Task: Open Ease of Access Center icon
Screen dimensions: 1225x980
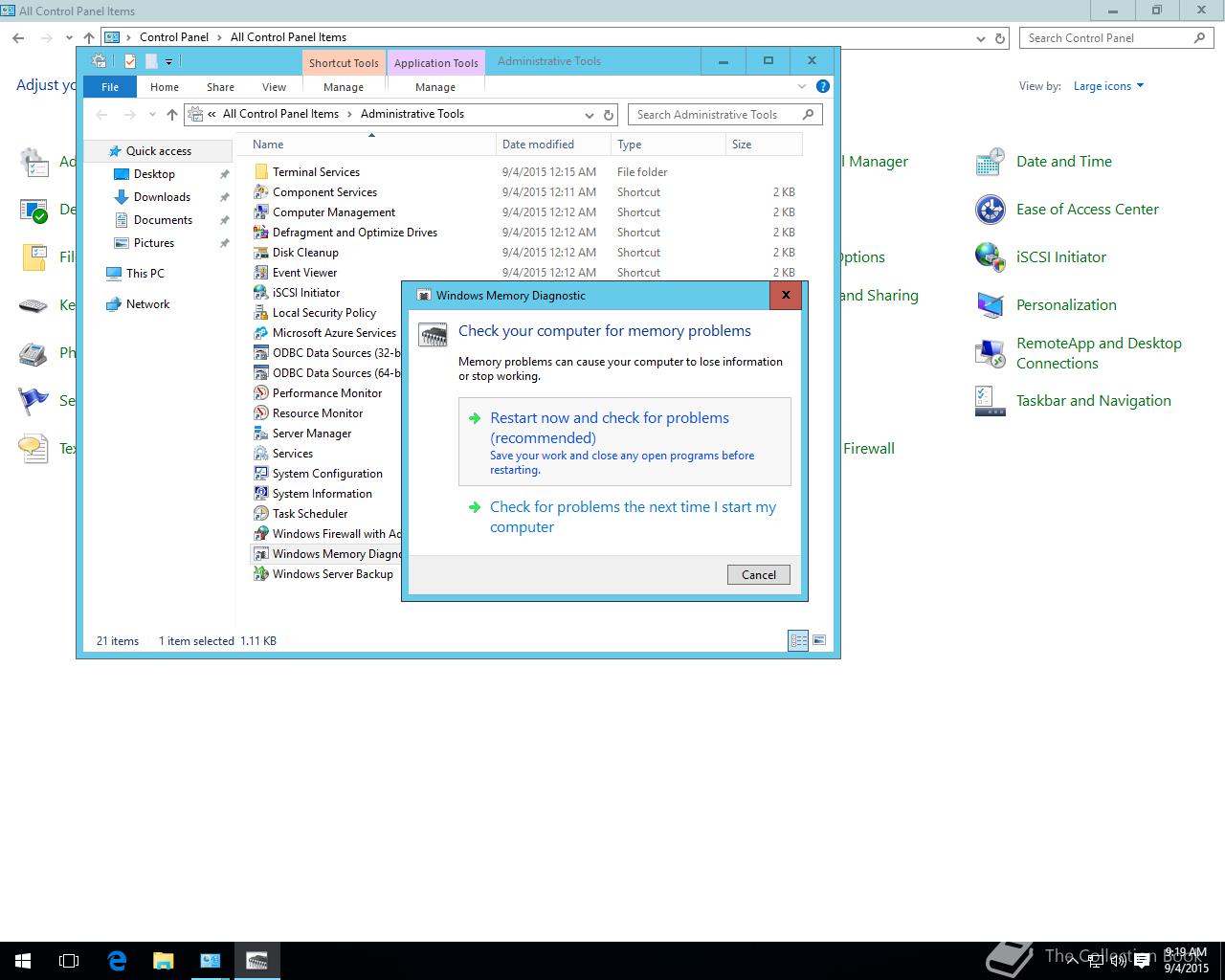Action: 990,210
